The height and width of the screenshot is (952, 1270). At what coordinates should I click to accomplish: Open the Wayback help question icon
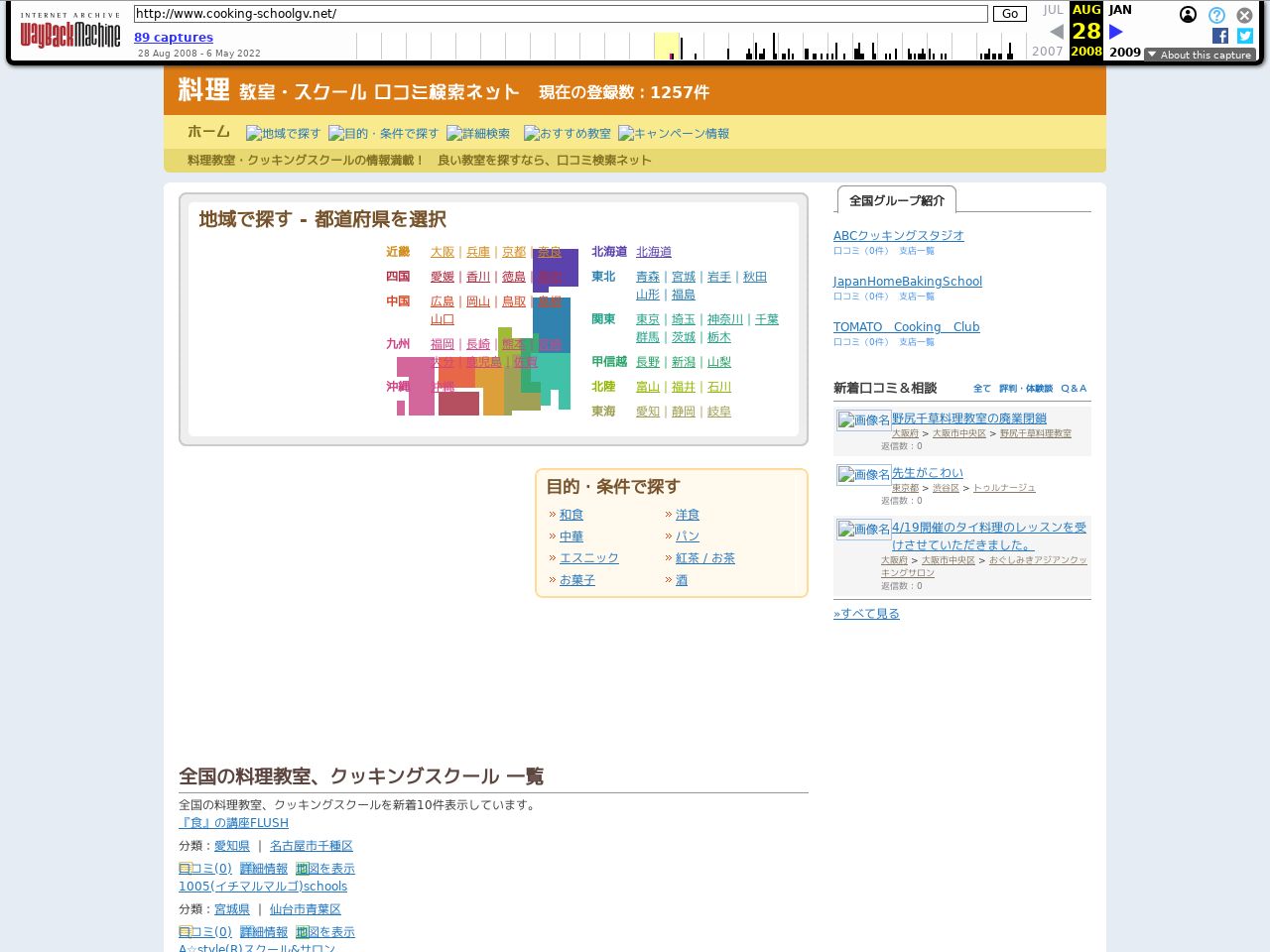click(1216, 15)
